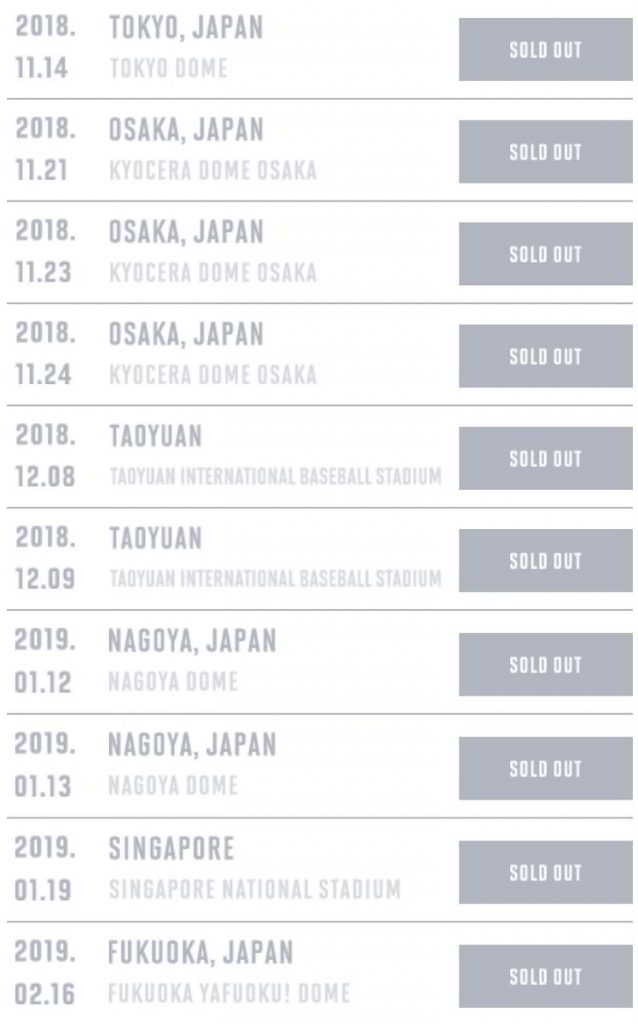Open Taoyuan International Baseball Stadium venue for 12.08
The width and height of the screenshot is (638, 1024).
click(x=275, y=477)
